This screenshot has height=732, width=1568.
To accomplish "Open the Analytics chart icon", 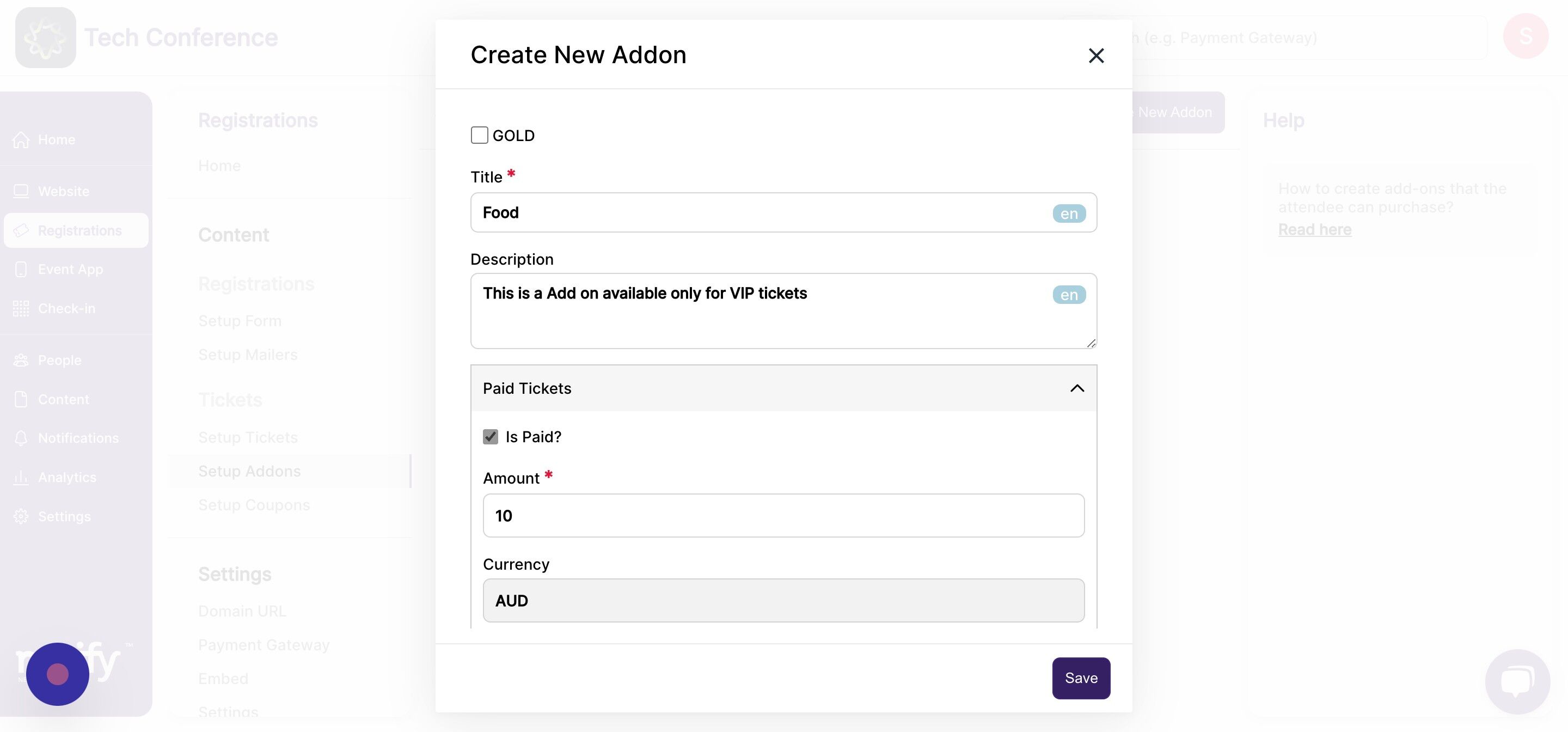I will point(21,477).
